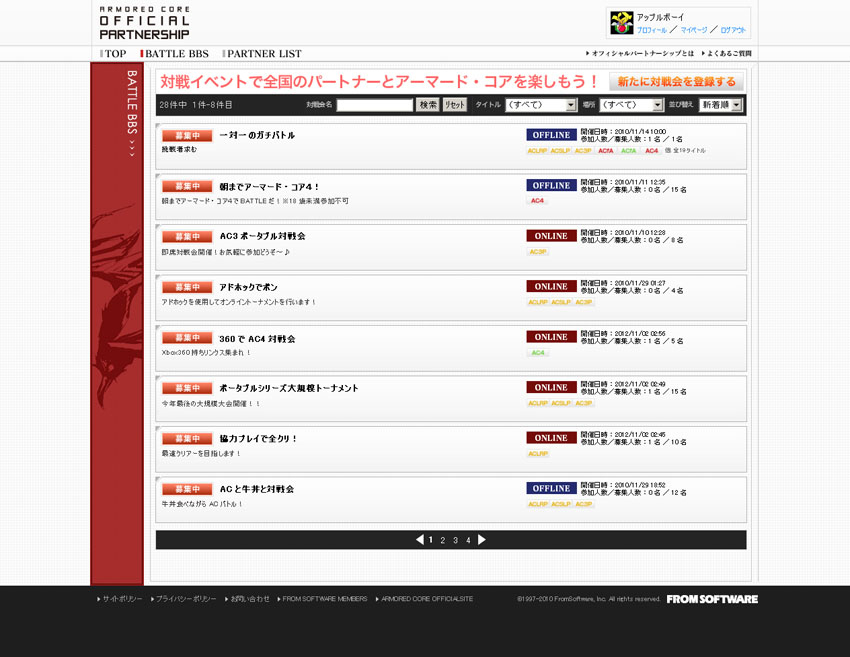
Task: Open FROM SOFTWARE MEMBERS footer link
Action: click(325, 599)
